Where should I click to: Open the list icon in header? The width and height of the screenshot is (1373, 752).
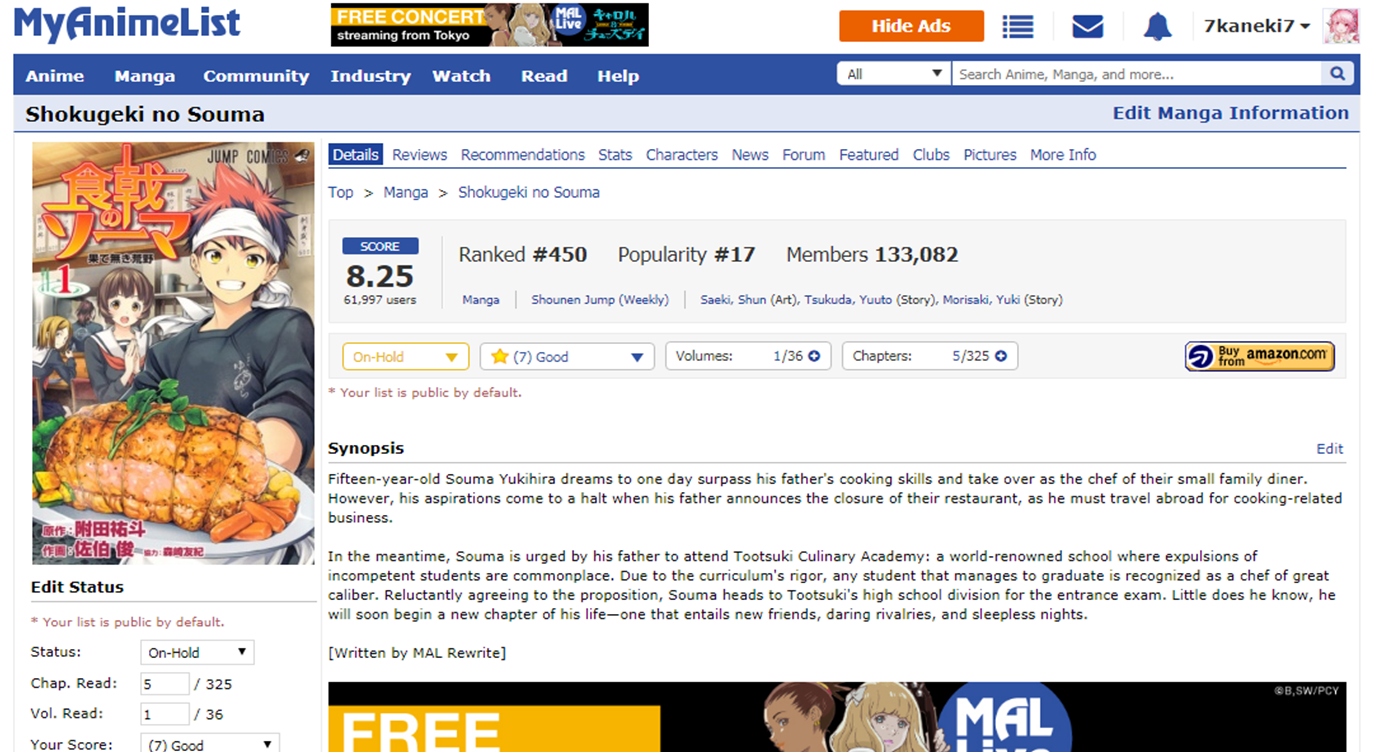pyautogui.click(x=1017, y=27)
